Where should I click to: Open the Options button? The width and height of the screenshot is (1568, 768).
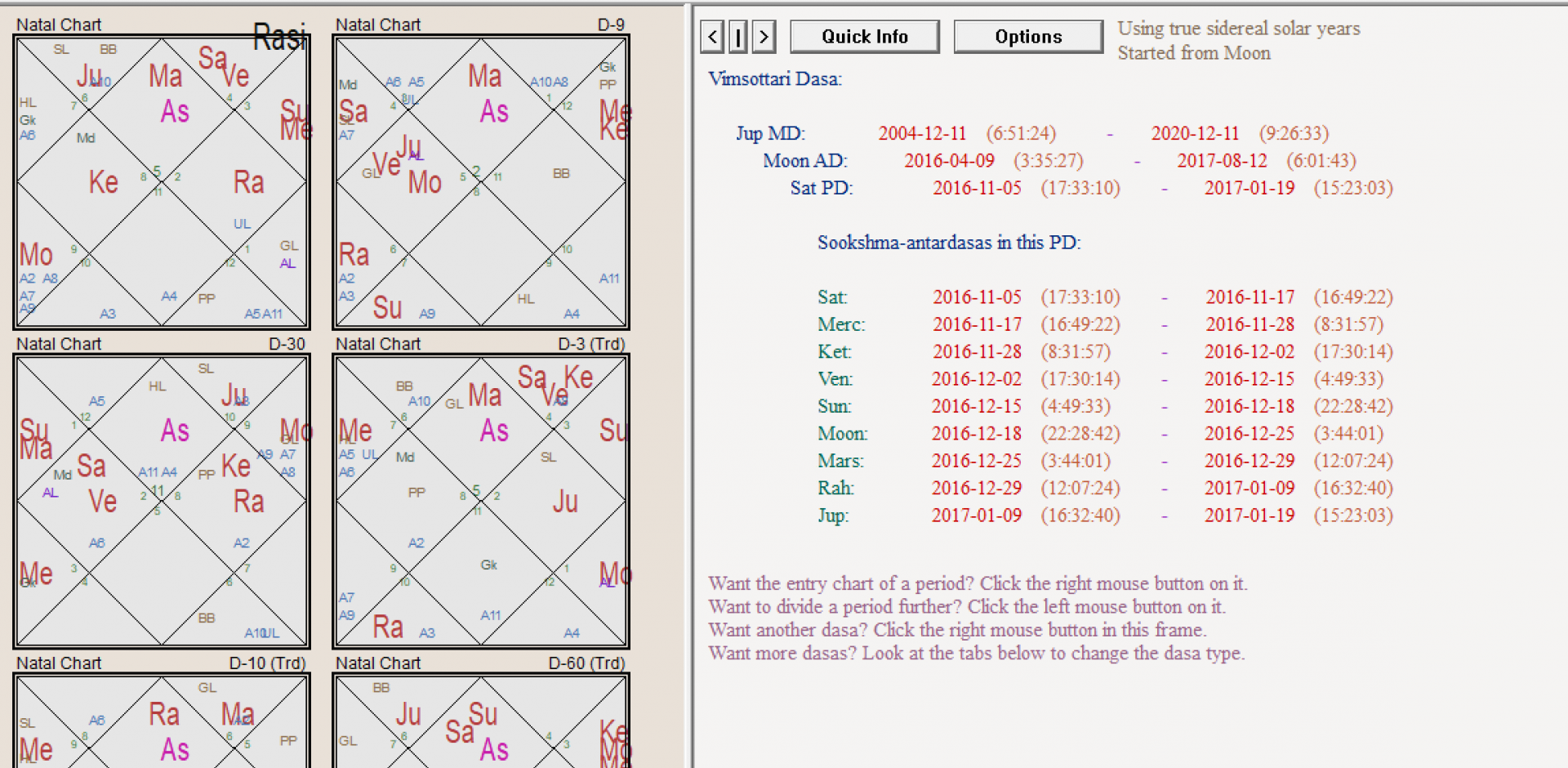[x=1027, y=37]
